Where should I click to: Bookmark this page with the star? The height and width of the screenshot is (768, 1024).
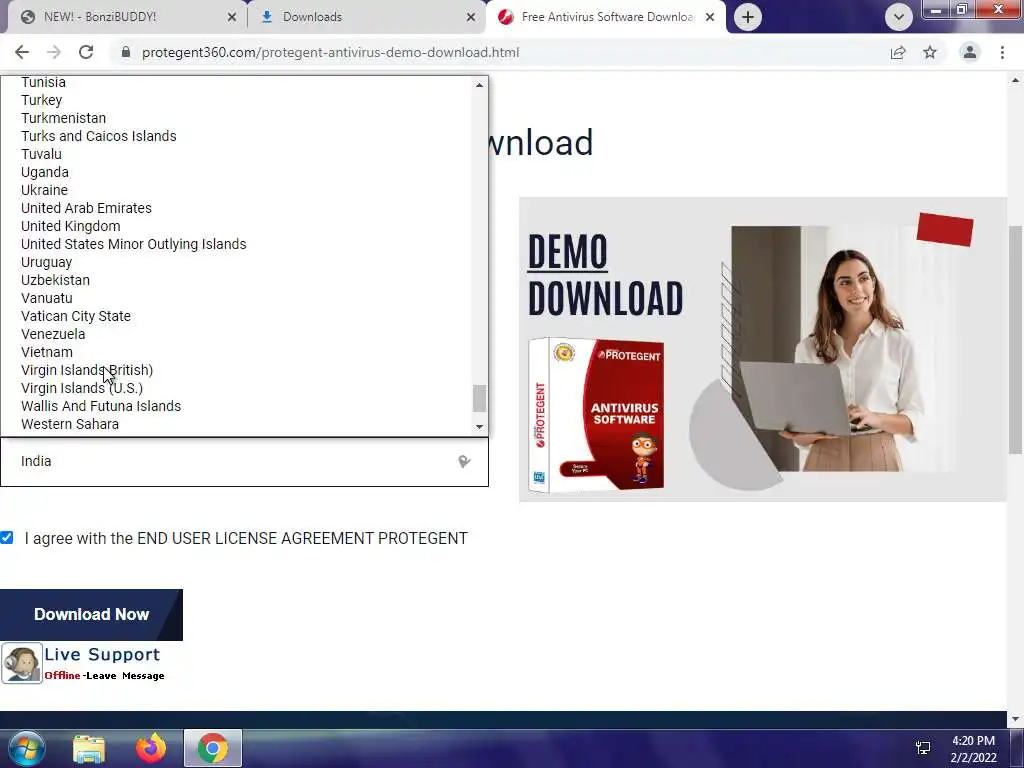[930, 52]
